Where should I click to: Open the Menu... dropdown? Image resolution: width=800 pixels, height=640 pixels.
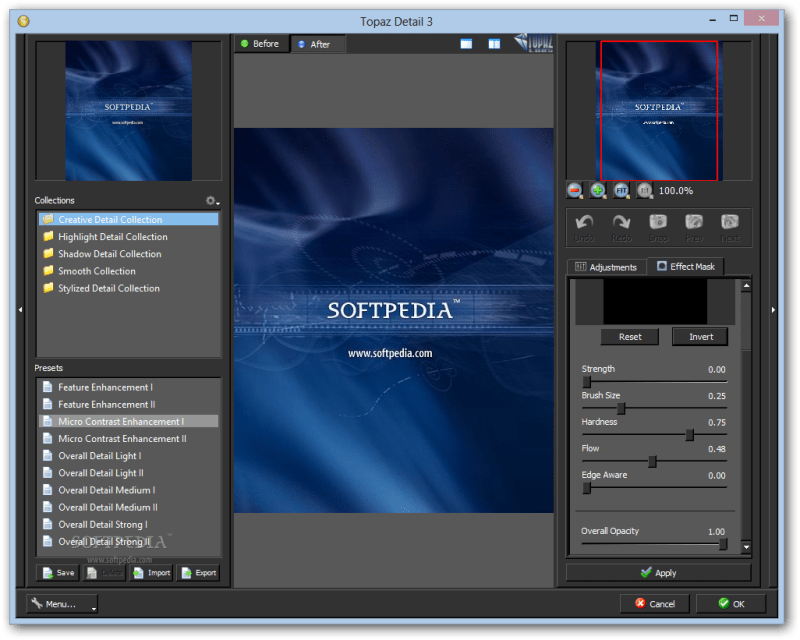coord(62,604)
